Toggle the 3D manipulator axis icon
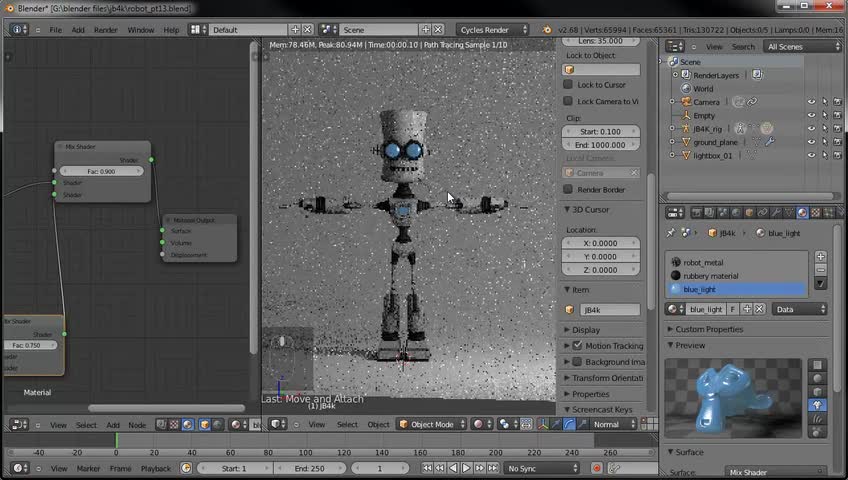The width and height of the screenshot is (848, 480). tap(543, 424)
